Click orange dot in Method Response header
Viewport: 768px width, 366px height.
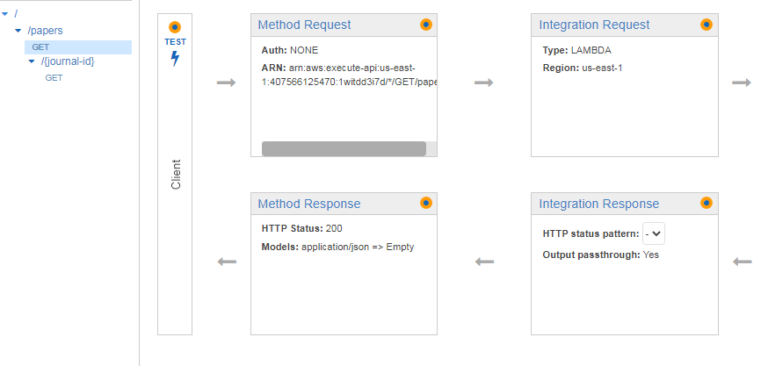pos(426,203)
